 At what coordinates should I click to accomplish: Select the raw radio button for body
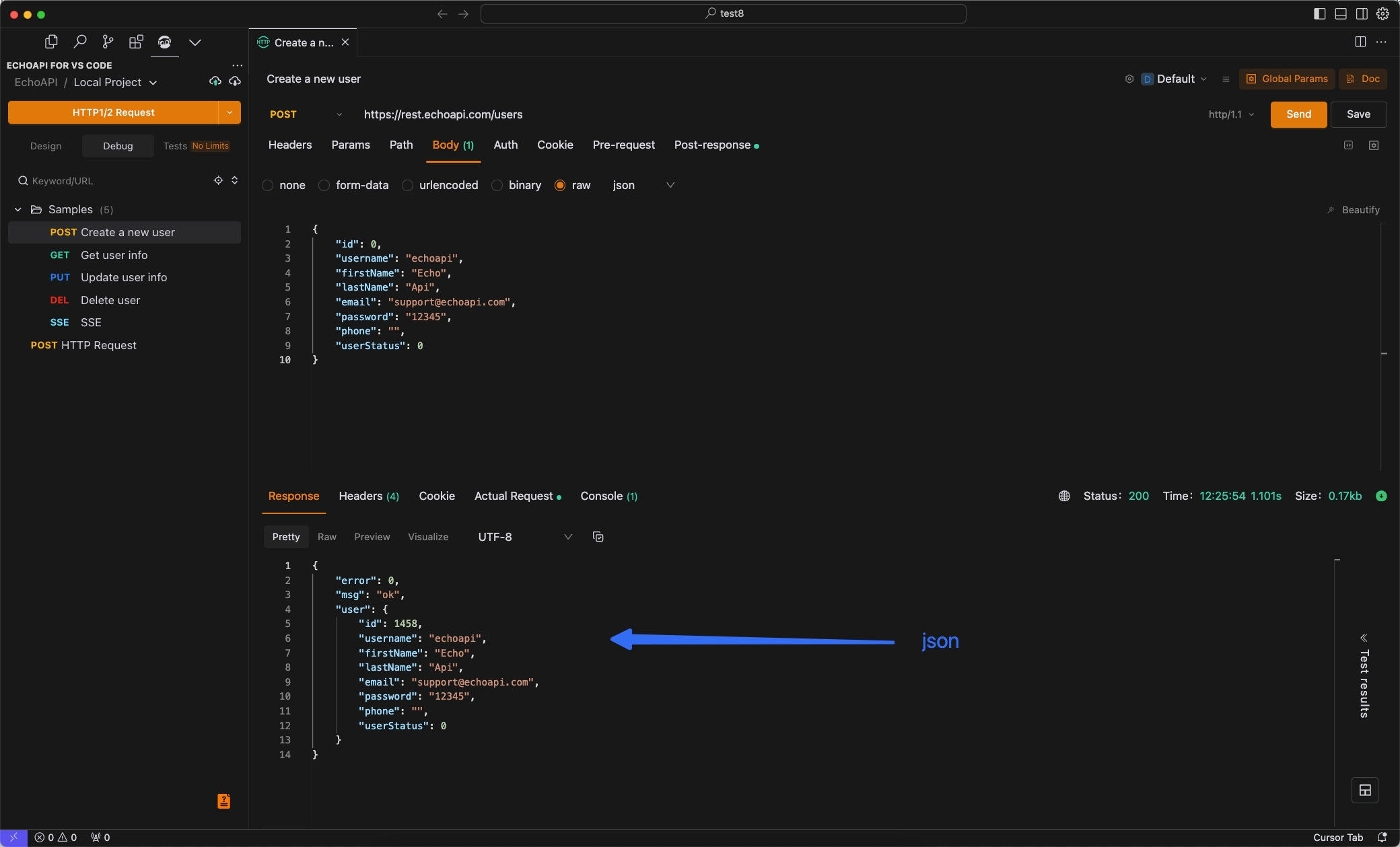pos(561,185)
